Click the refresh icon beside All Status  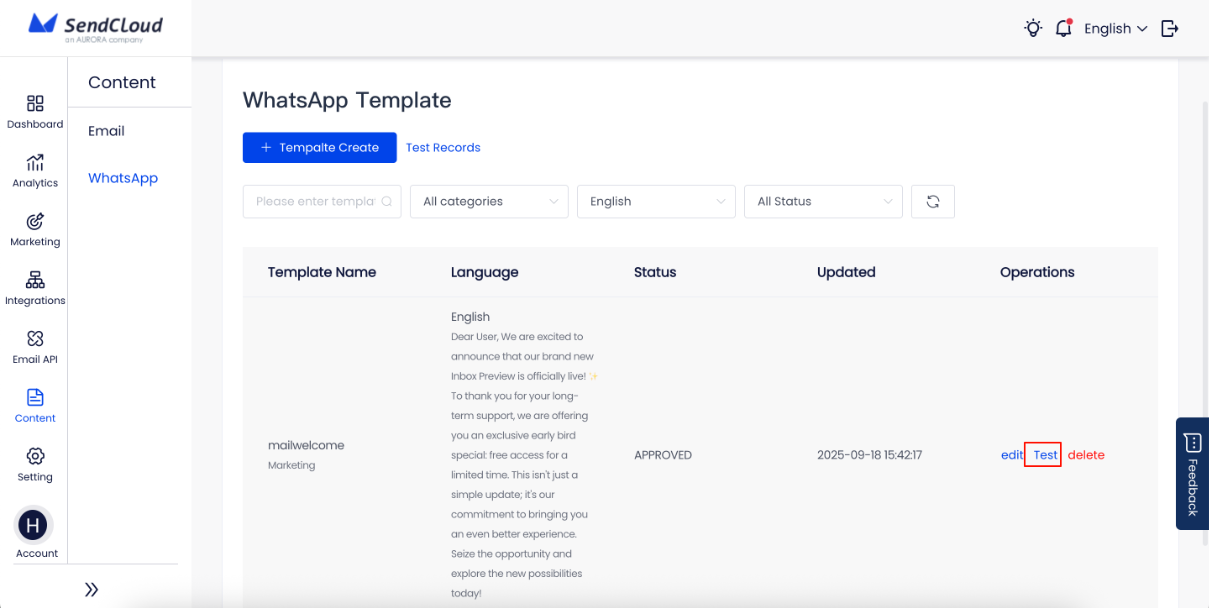(932, 201)
